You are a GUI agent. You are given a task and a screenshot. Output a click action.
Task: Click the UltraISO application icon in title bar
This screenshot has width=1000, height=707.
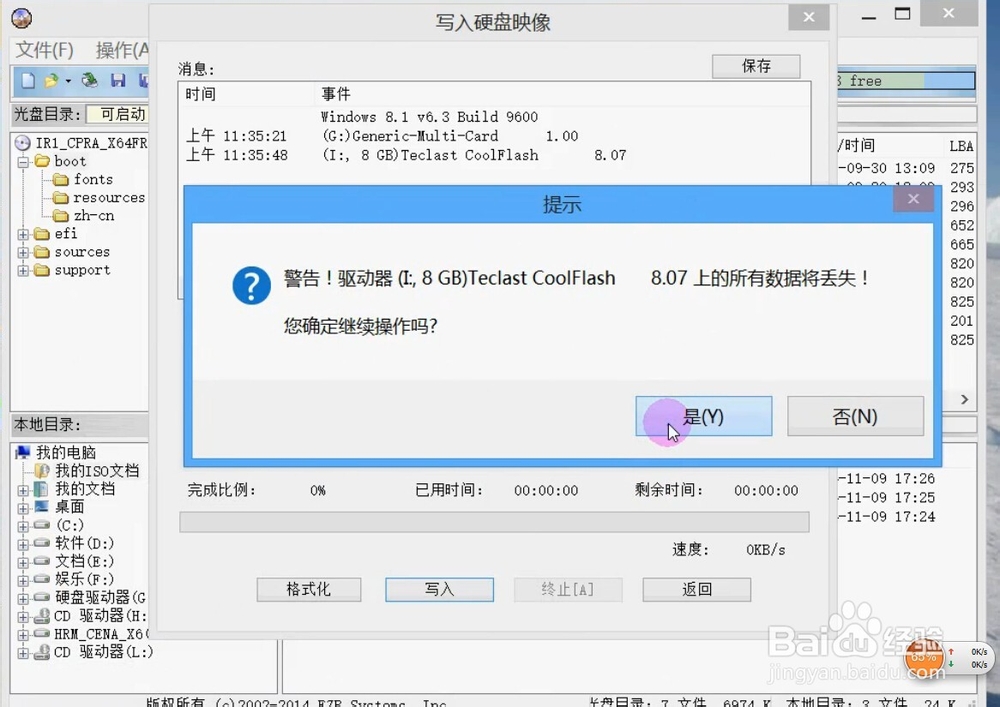[22, 18]
